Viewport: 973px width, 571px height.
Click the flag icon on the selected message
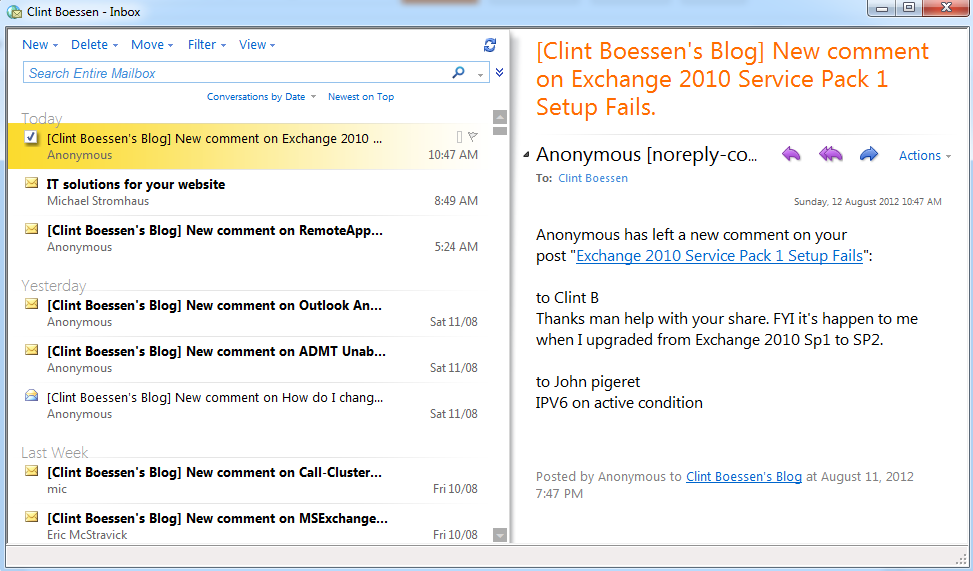pos(472,137)
